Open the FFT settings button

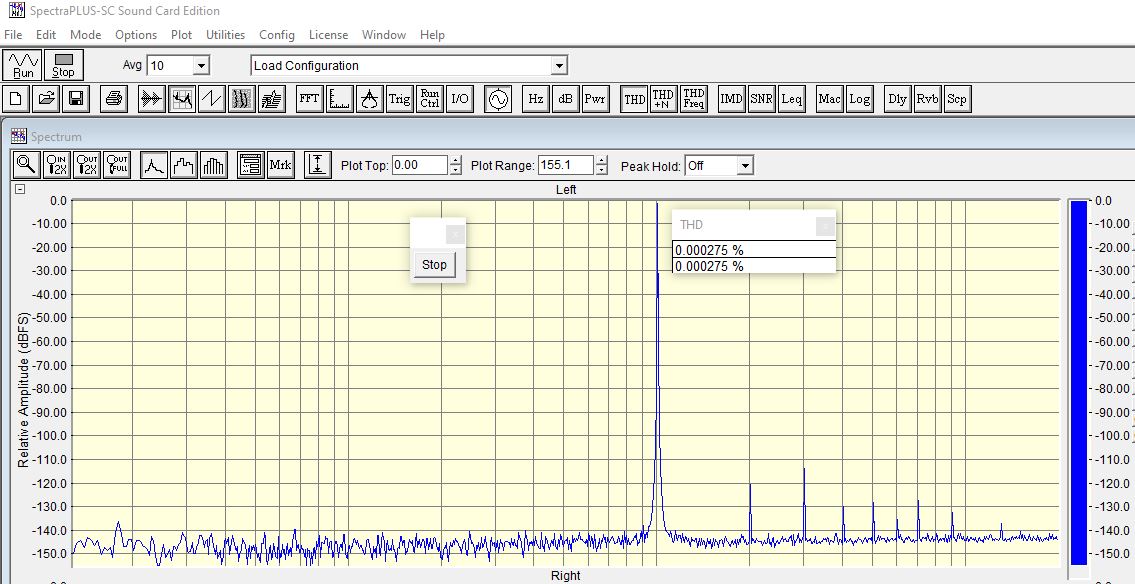coord(310,98)
